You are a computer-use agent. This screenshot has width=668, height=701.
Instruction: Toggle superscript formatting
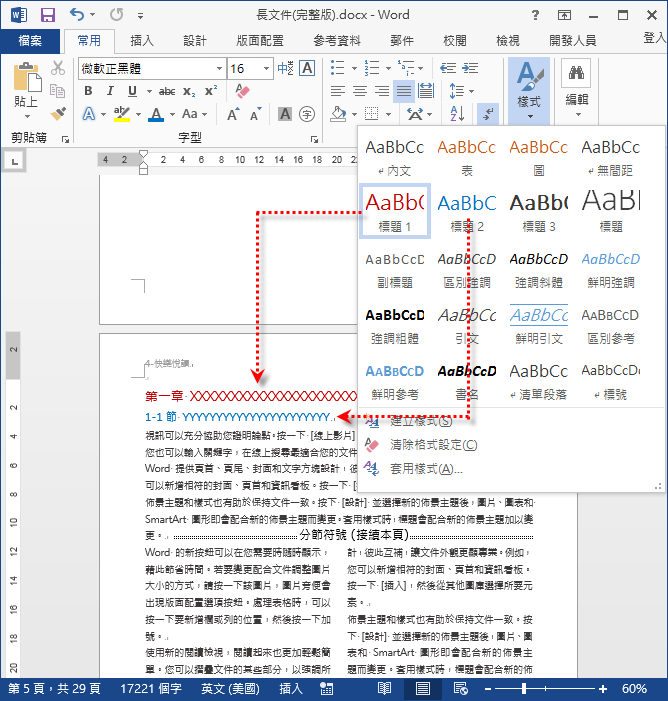click(x=211, y=91)
